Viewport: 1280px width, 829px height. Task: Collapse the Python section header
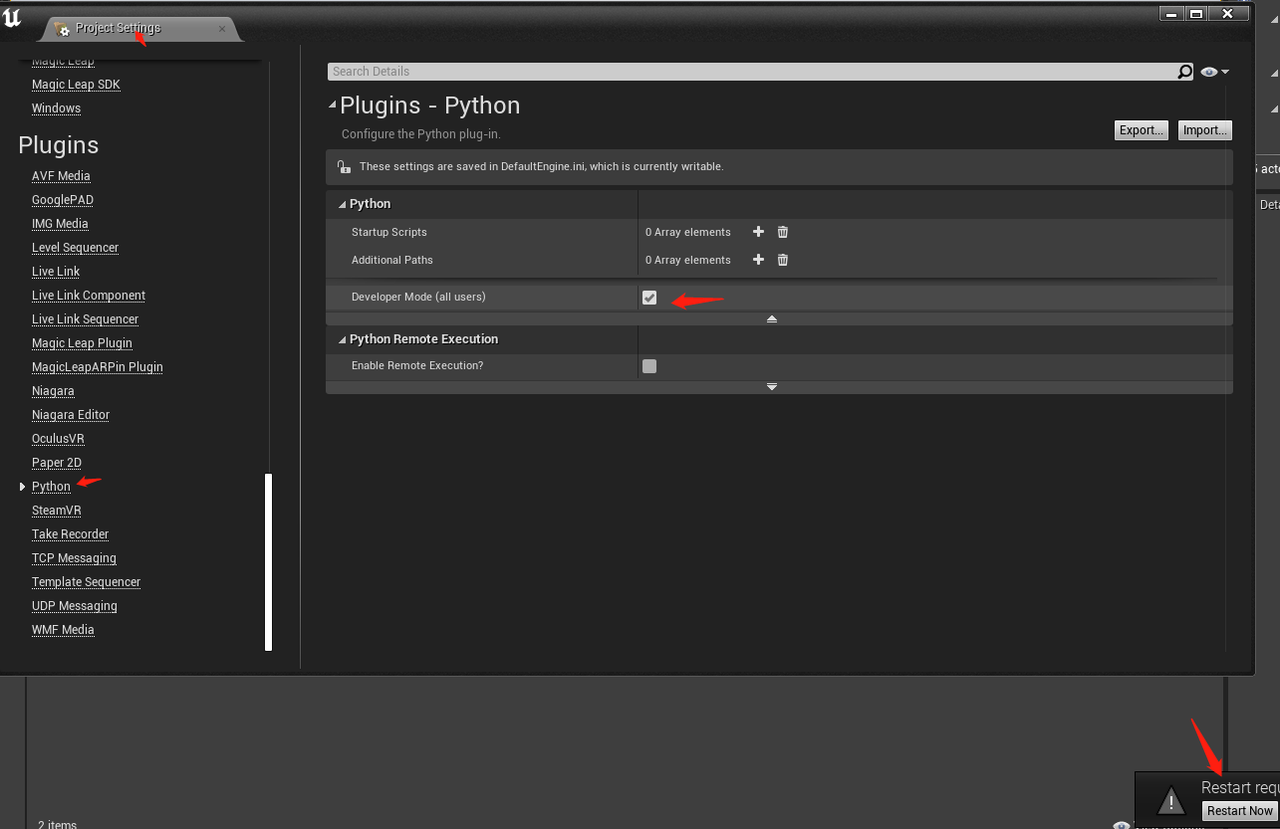click(341, 204)
